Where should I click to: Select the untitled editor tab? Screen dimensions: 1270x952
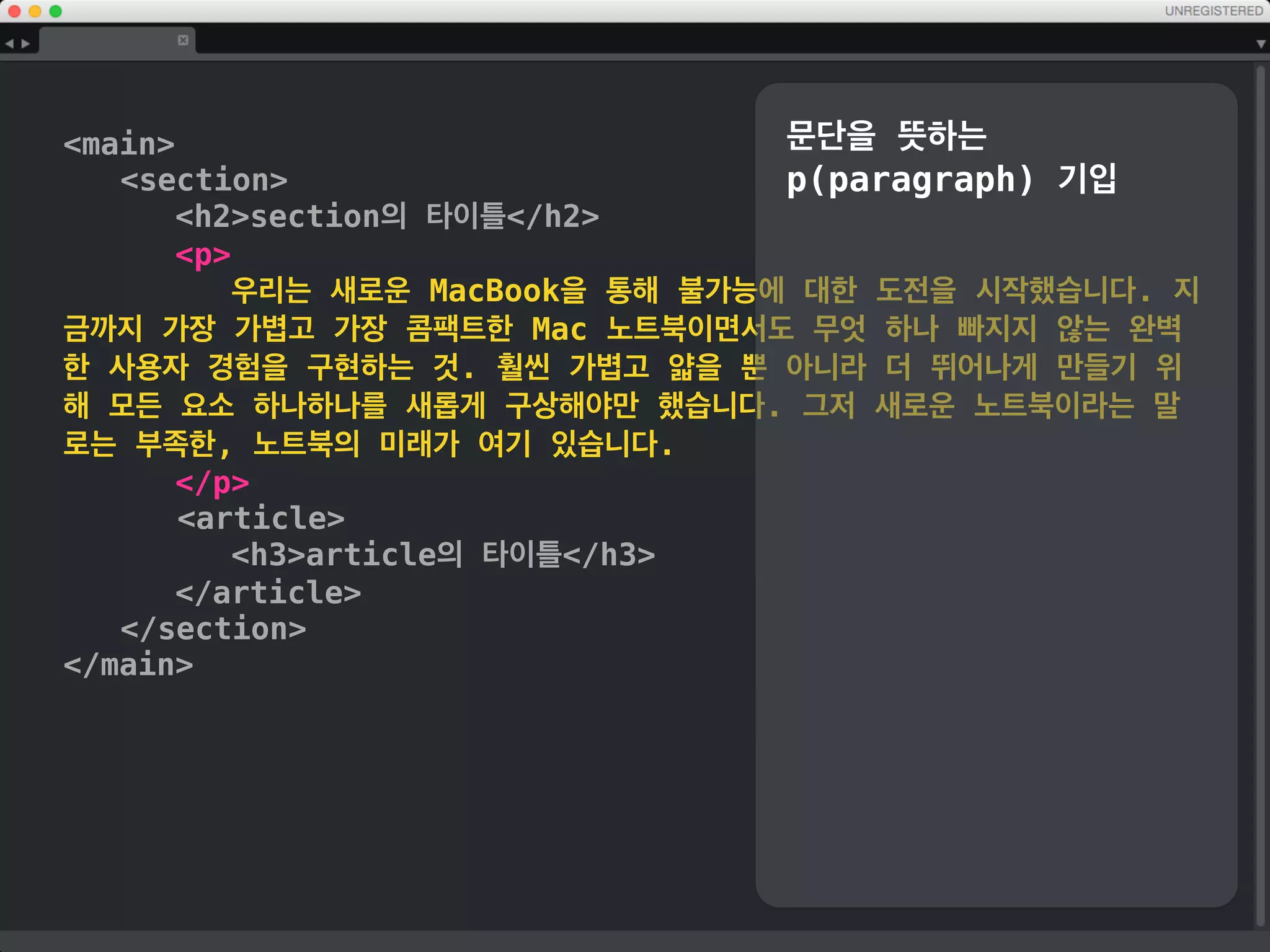click(117, 40)
